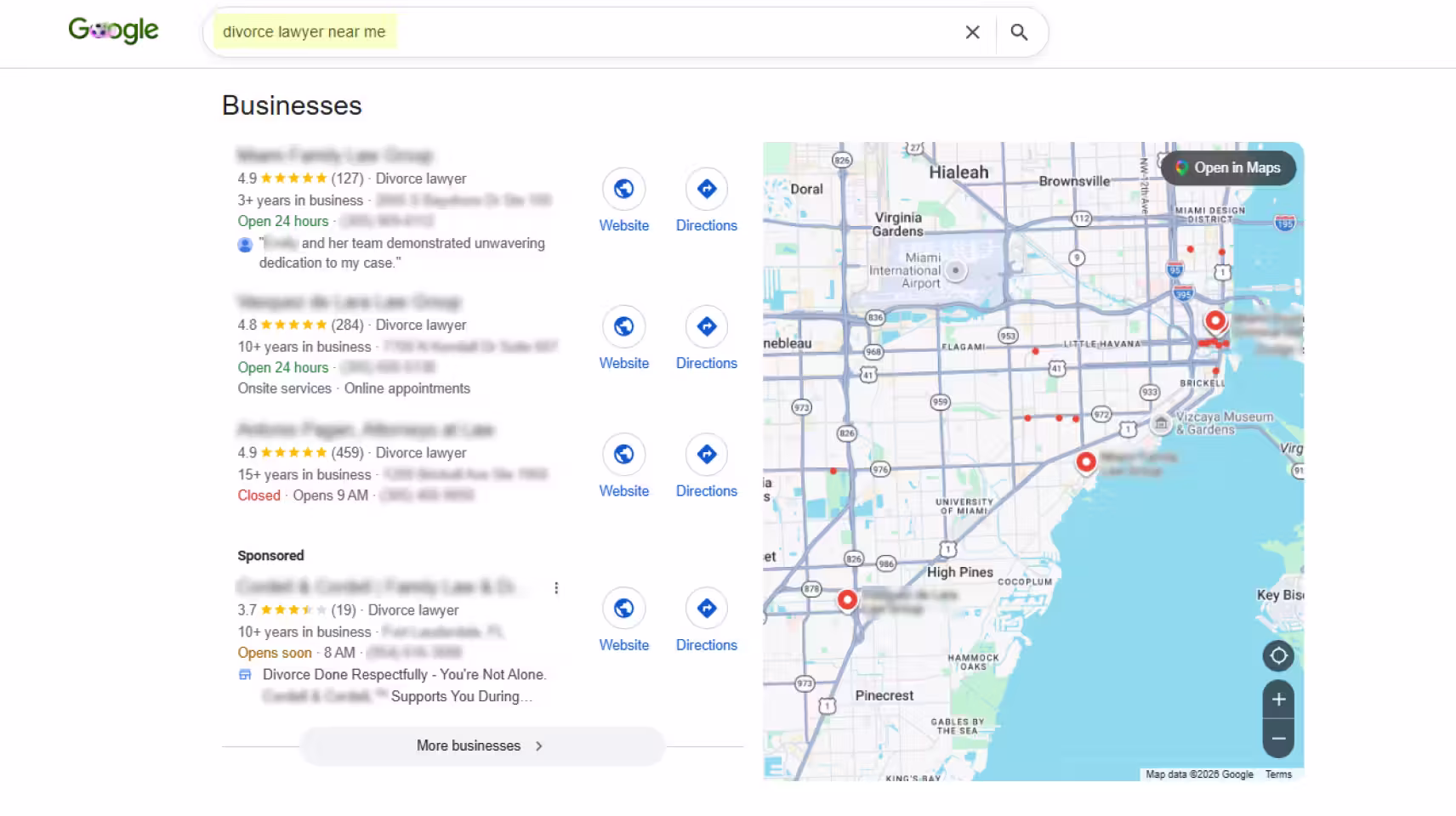This screenshot has width=1456, height=816.
Task: Click the 'Sponsored' label
Action: pos(270,555)
